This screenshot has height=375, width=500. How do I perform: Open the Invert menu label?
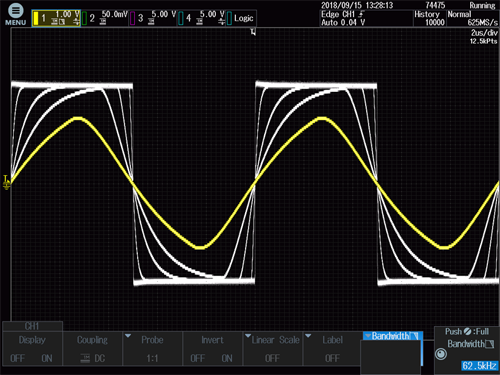[212, 340]
